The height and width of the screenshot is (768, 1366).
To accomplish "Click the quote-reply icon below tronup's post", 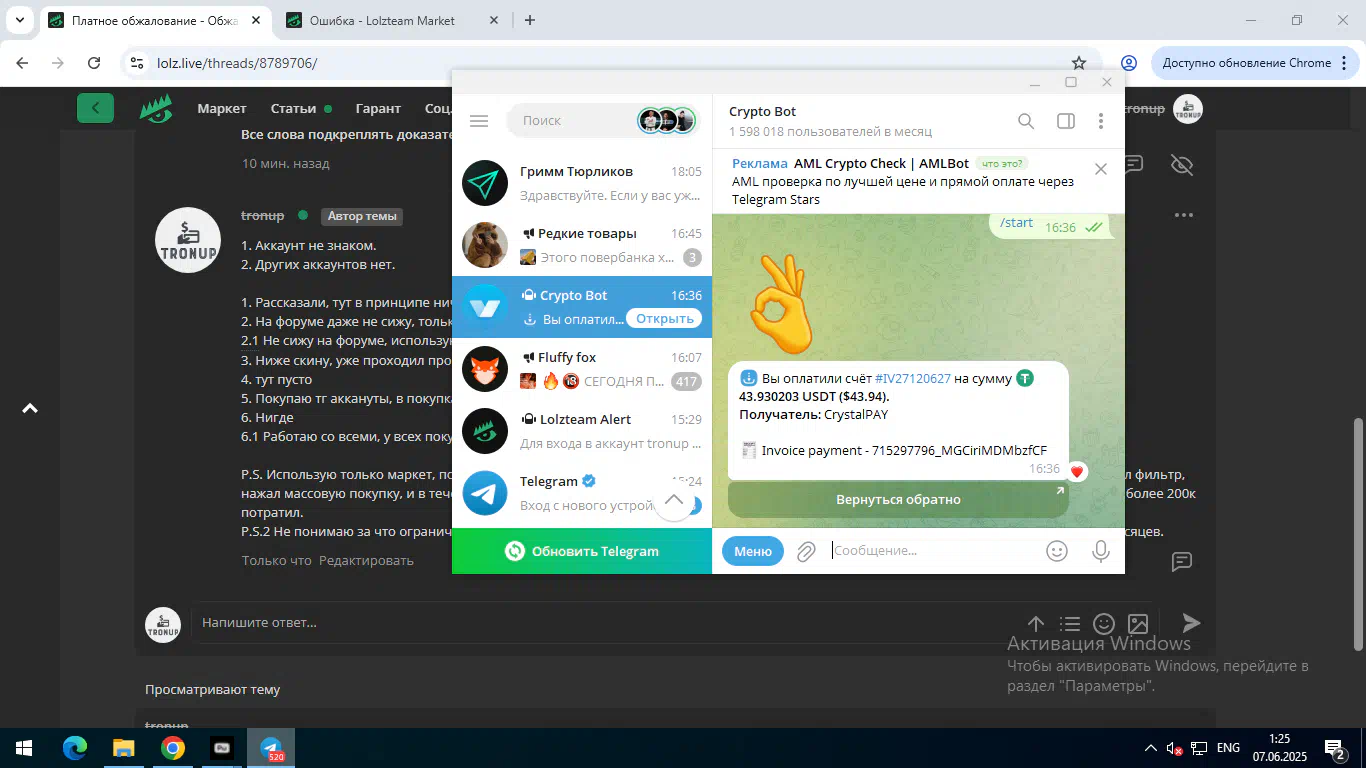I will (1181, 561).
